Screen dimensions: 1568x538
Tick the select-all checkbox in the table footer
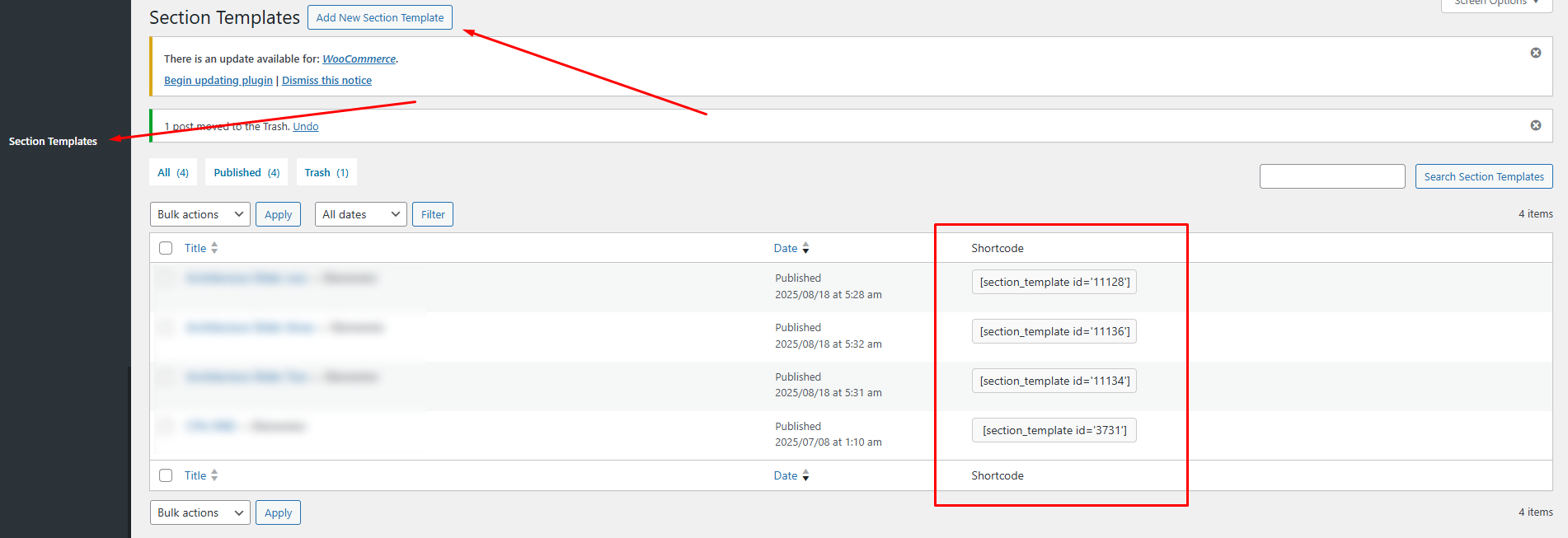click(x=166, y=475)
